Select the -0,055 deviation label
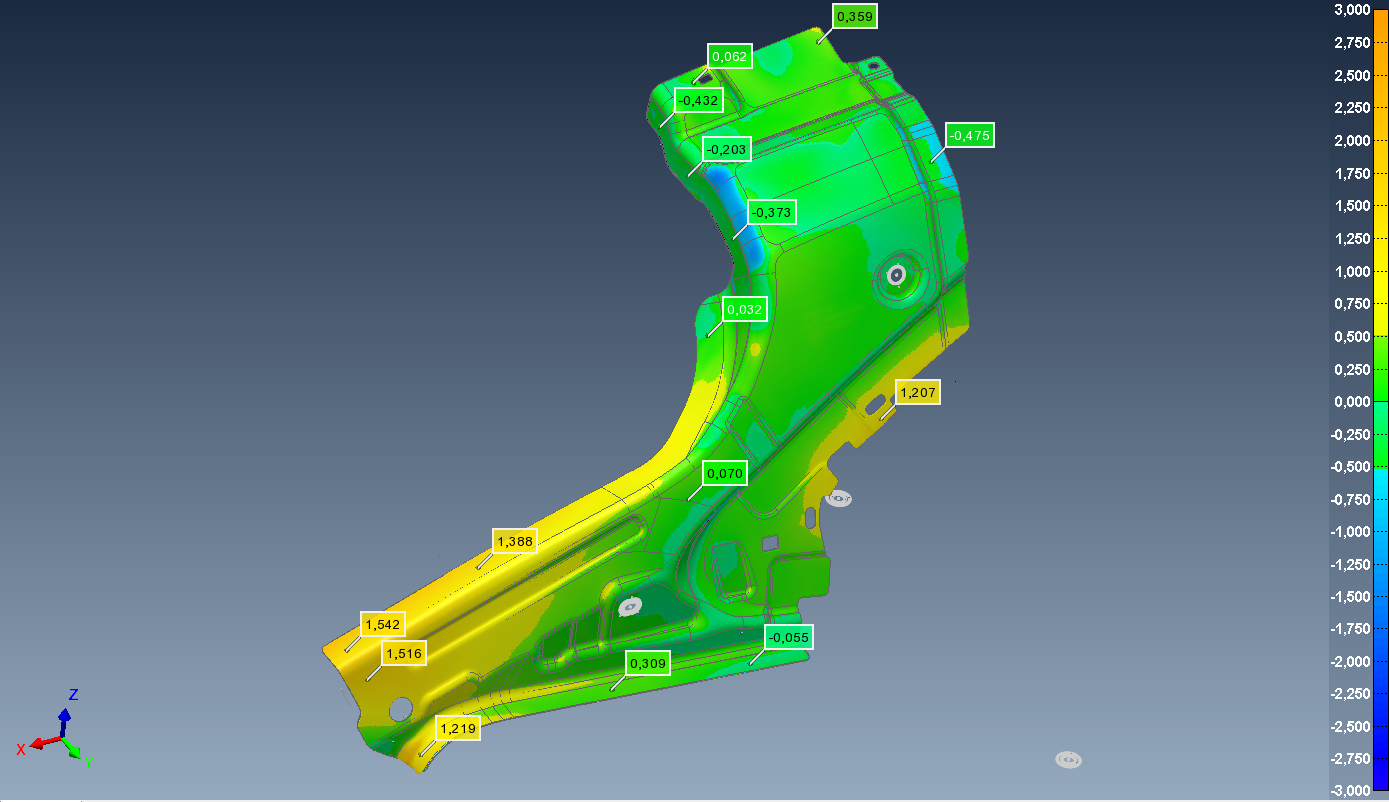Viewport: 1389px width, 802px height. click(x=788, y=637)
